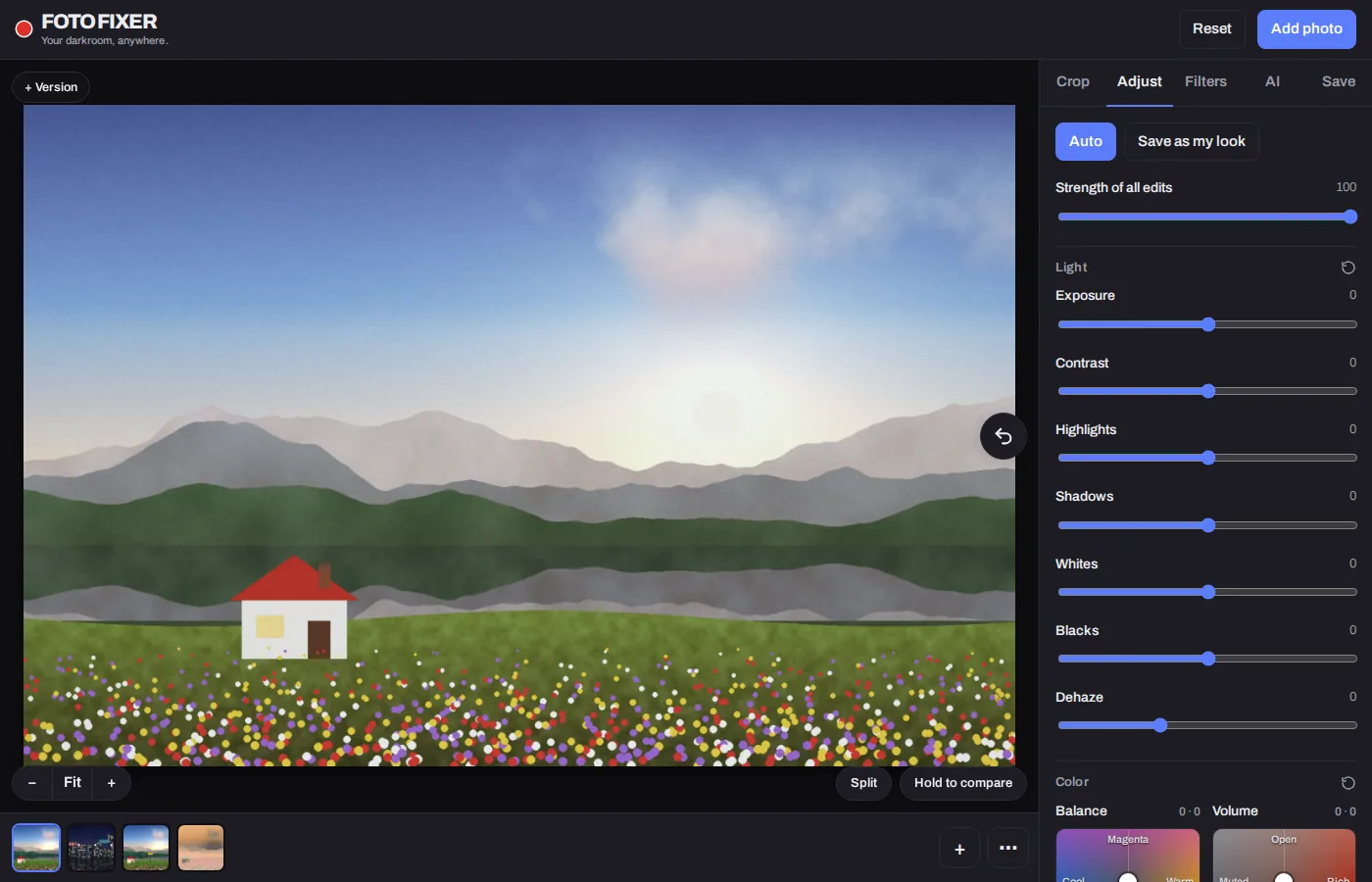Adjust the Strength of all edits slider
Image resolution: width=1372 pixels, height=882 pixels.
pos(1207,217)
